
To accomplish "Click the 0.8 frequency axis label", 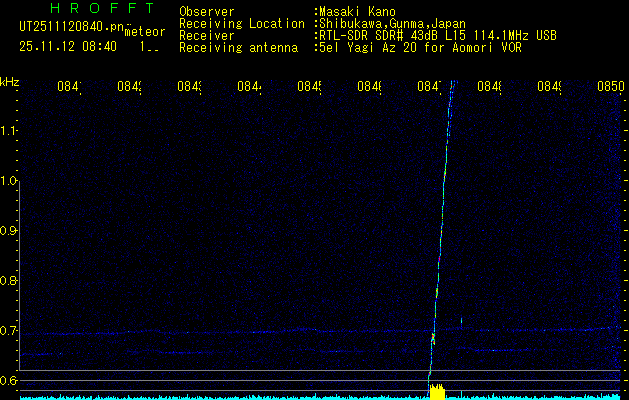I will click(x=9, y=281).
